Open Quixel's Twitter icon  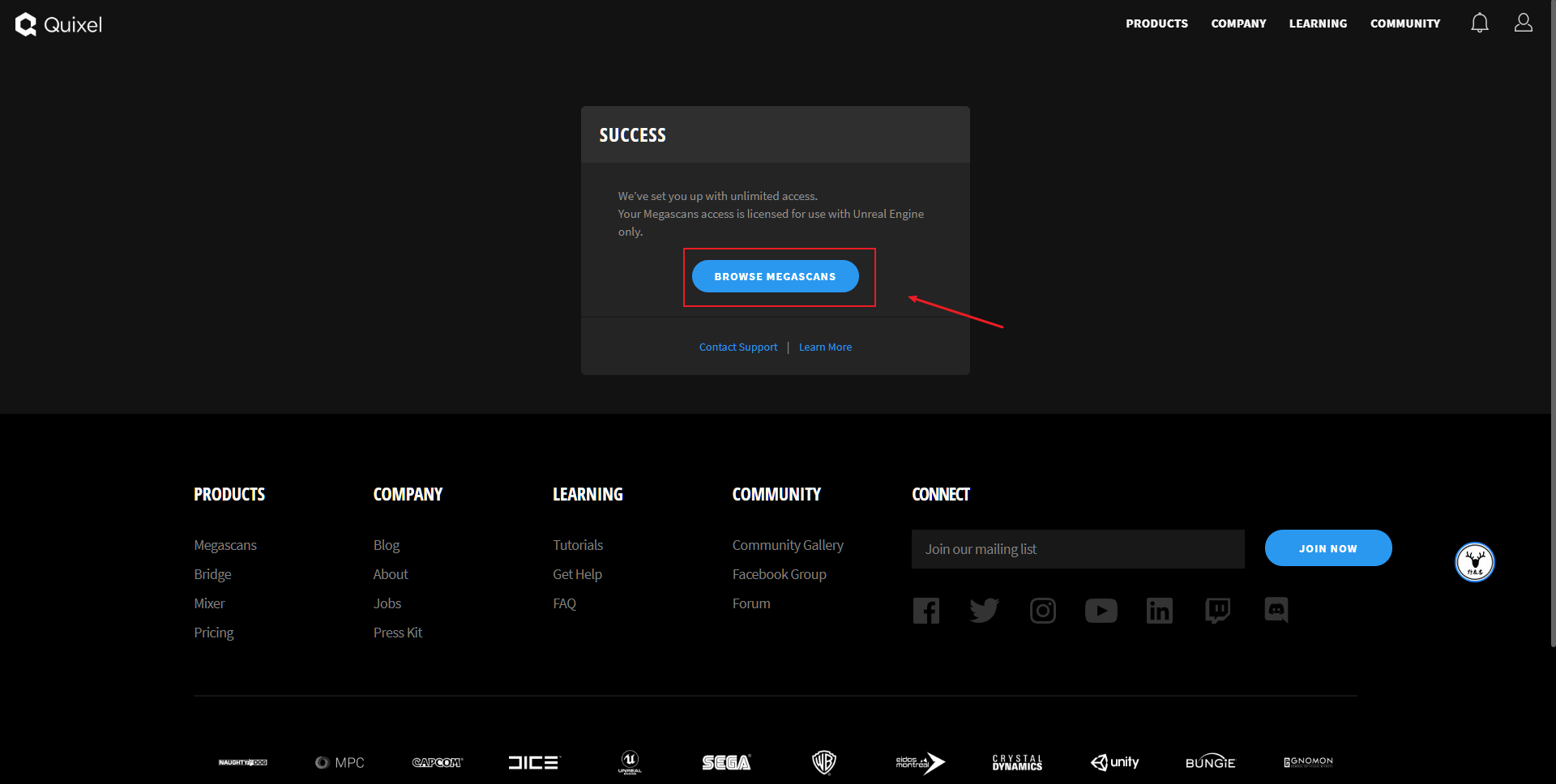click(985, 611)
